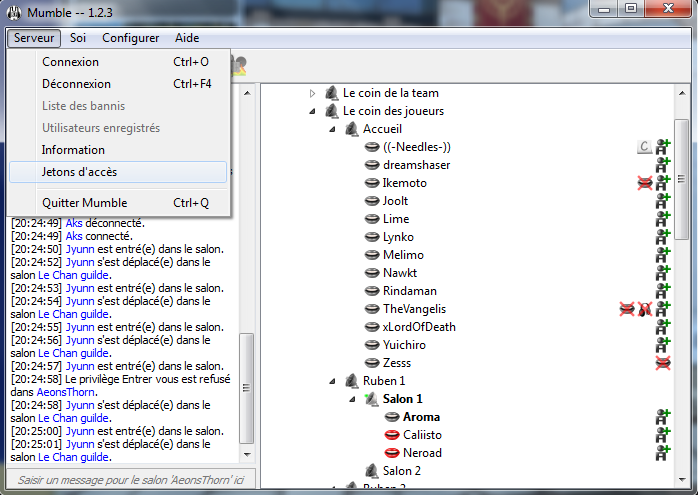Click the talk-state lips icon beside ((-Needles-))
Screen dimensions: 698x495
tap(372, 147)
